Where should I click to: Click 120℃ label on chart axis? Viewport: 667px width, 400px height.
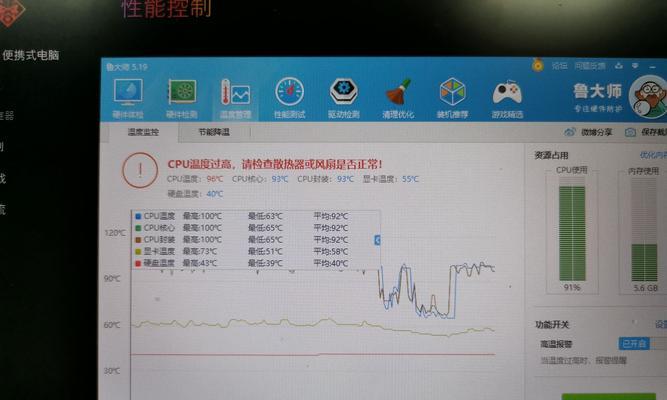pyautogui.click(x=115, y=233)
